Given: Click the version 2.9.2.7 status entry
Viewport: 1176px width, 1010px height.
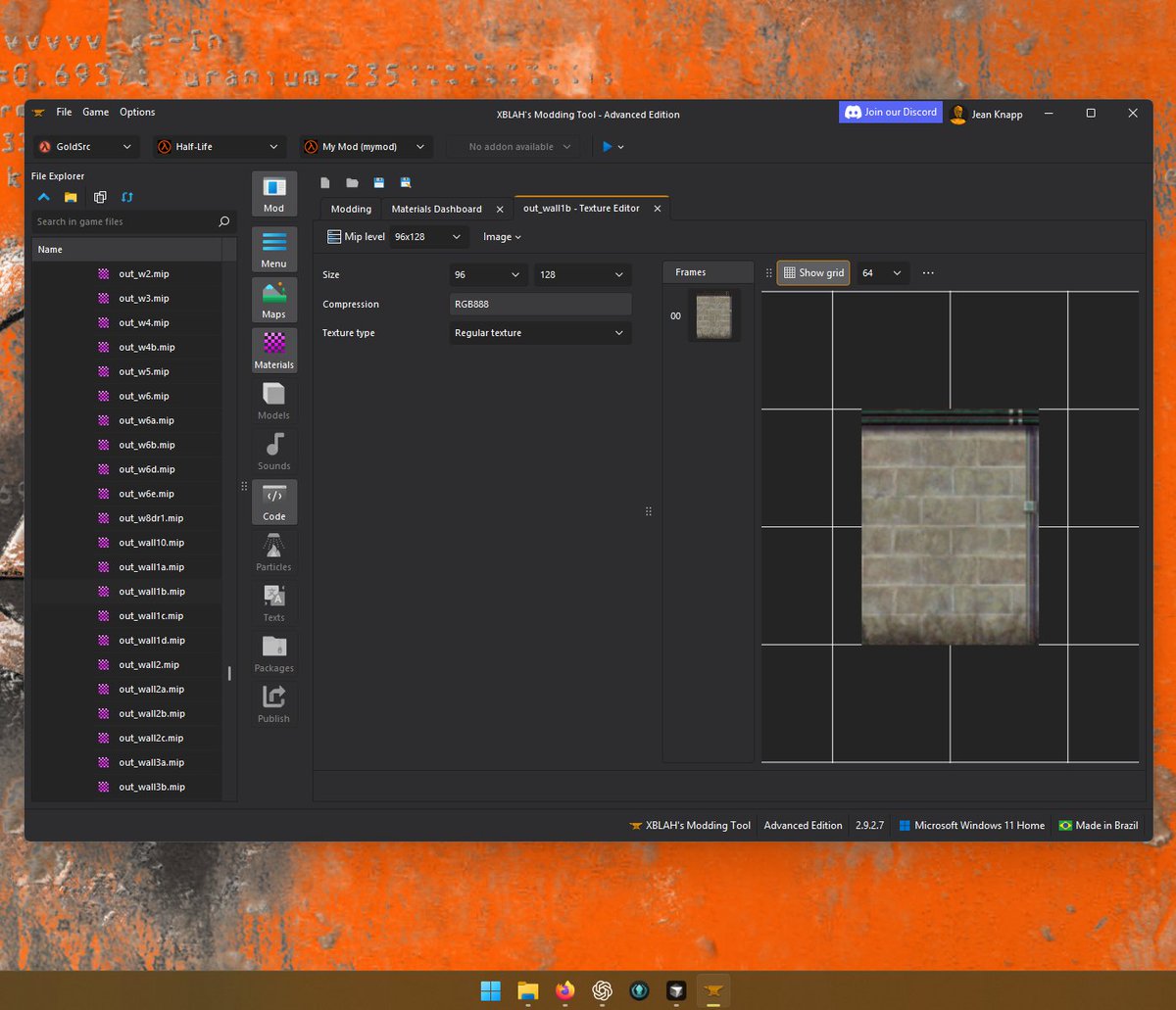Looking at the screenshot, I should 869,825.
